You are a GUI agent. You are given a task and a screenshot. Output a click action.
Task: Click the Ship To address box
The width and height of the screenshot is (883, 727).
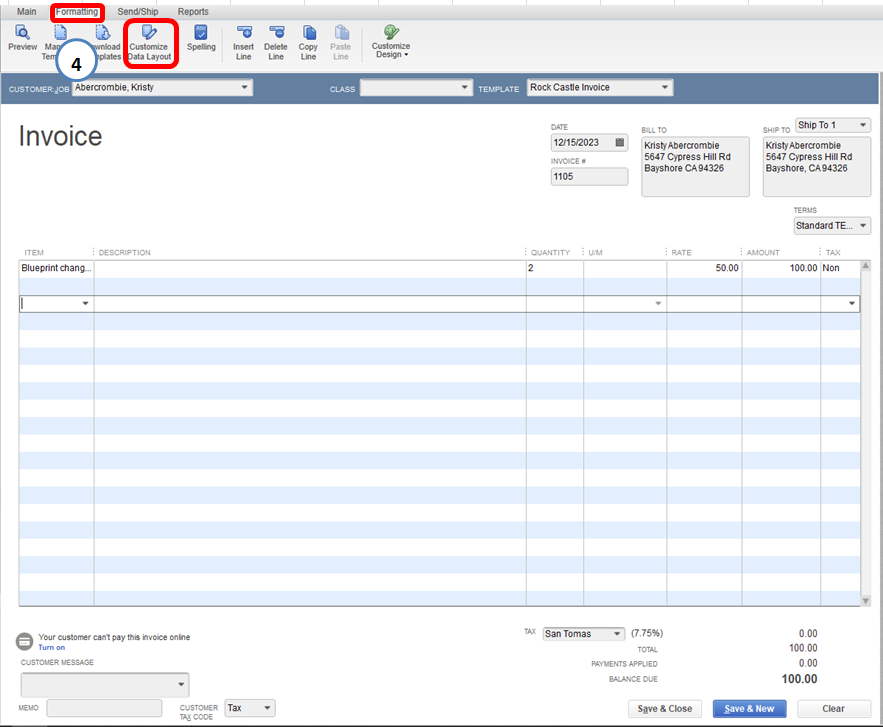coord(817,167)
